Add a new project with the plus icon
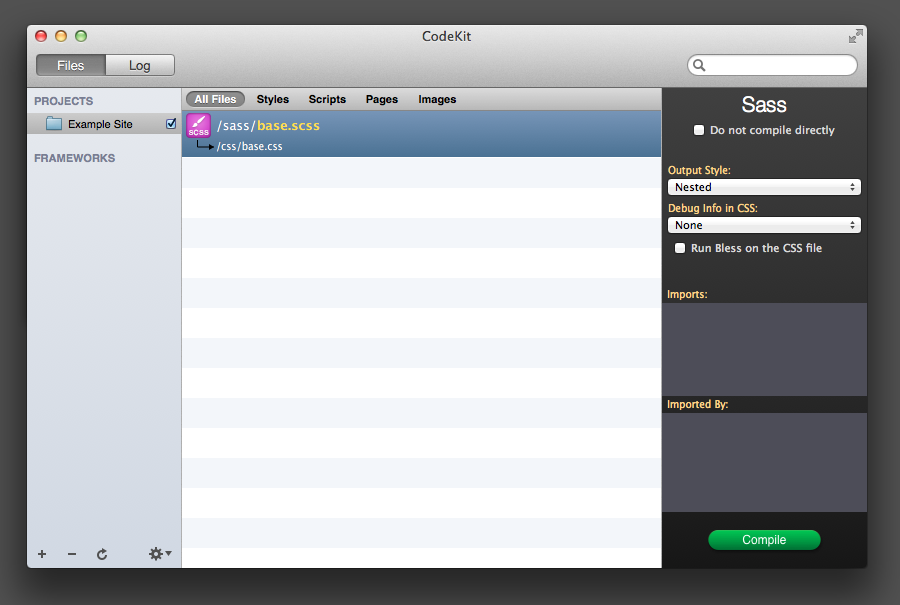 (42, 554)
